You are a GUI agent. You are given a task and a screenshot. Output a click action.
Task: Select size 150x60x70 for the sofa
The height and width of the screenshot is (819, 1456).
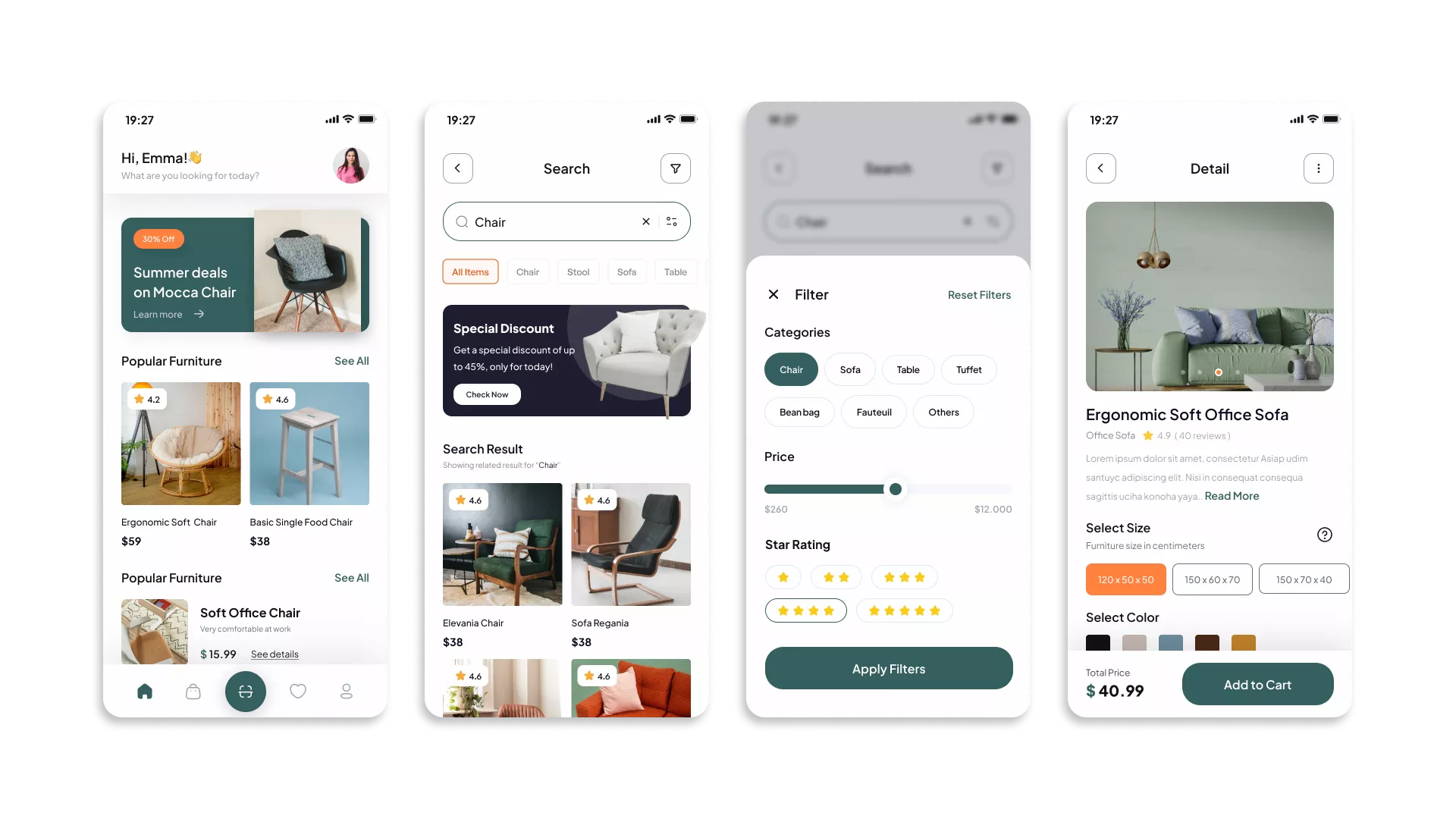[1211, 579]
